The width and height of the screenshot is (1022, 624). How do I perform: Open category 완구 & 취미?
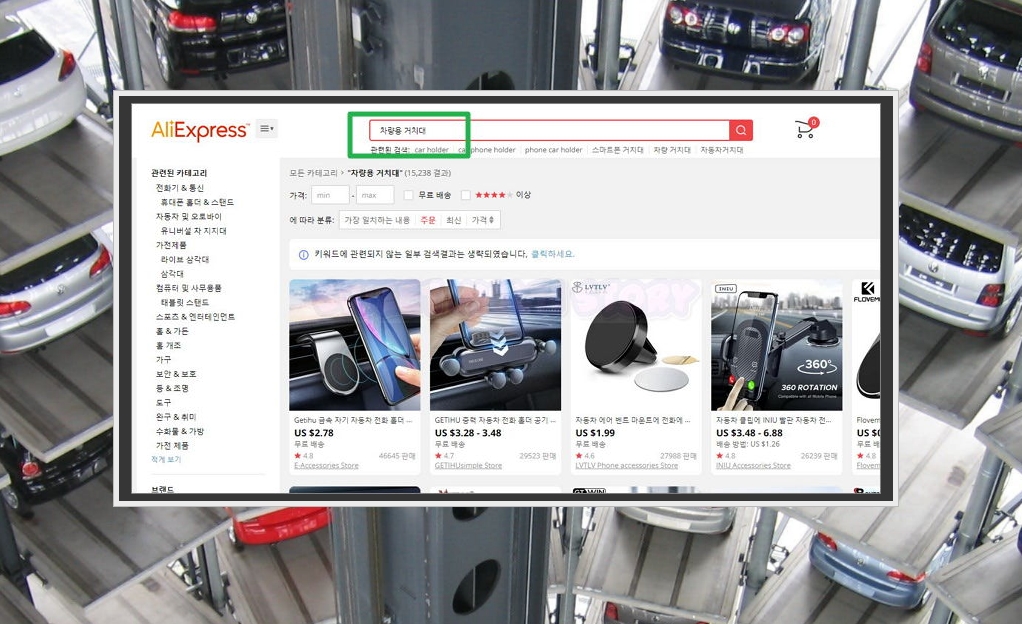pyautogui.click(x=175, y=417)
